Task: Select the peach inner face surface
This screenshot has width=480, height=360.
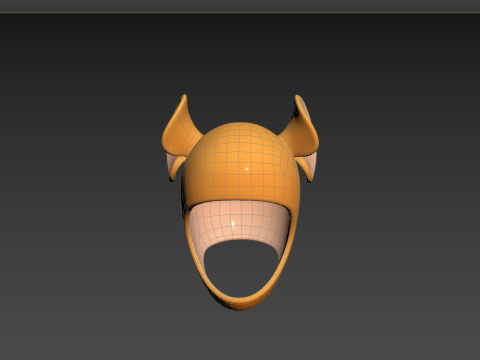Action: [x=238, y=220]
